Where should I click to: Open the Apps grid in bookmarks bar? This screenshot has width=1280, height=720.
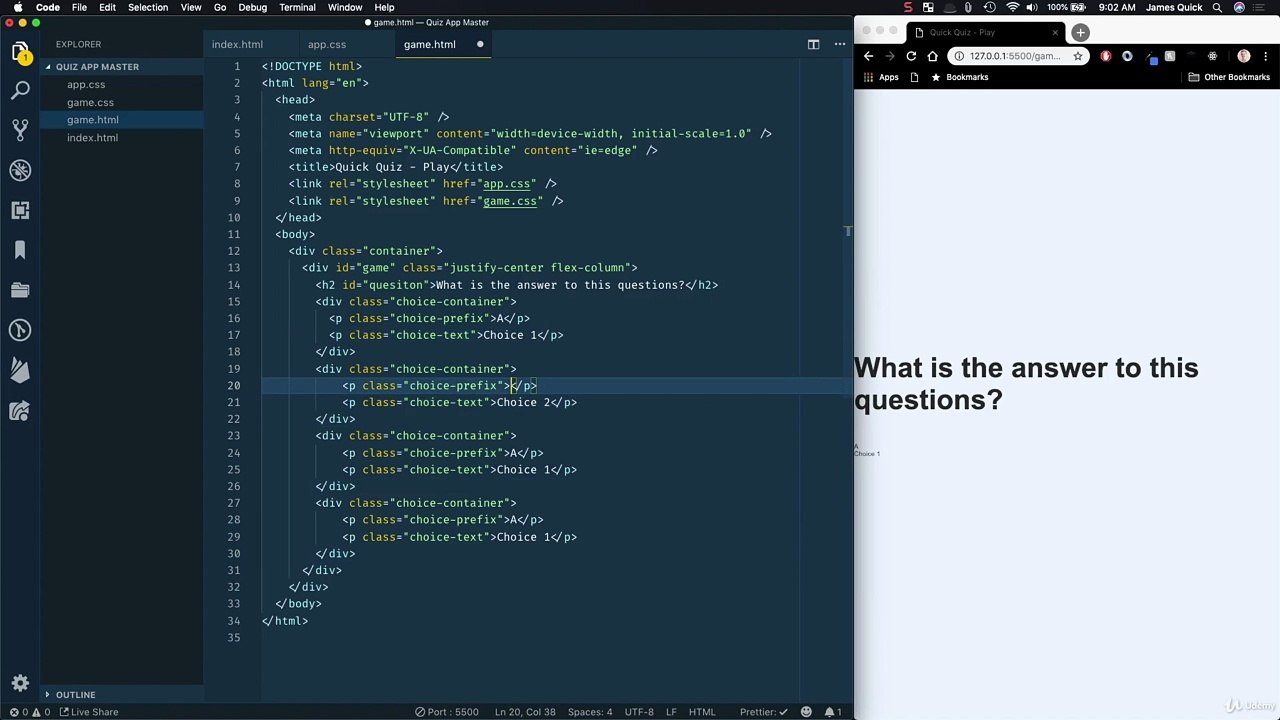tap(880, 77)
